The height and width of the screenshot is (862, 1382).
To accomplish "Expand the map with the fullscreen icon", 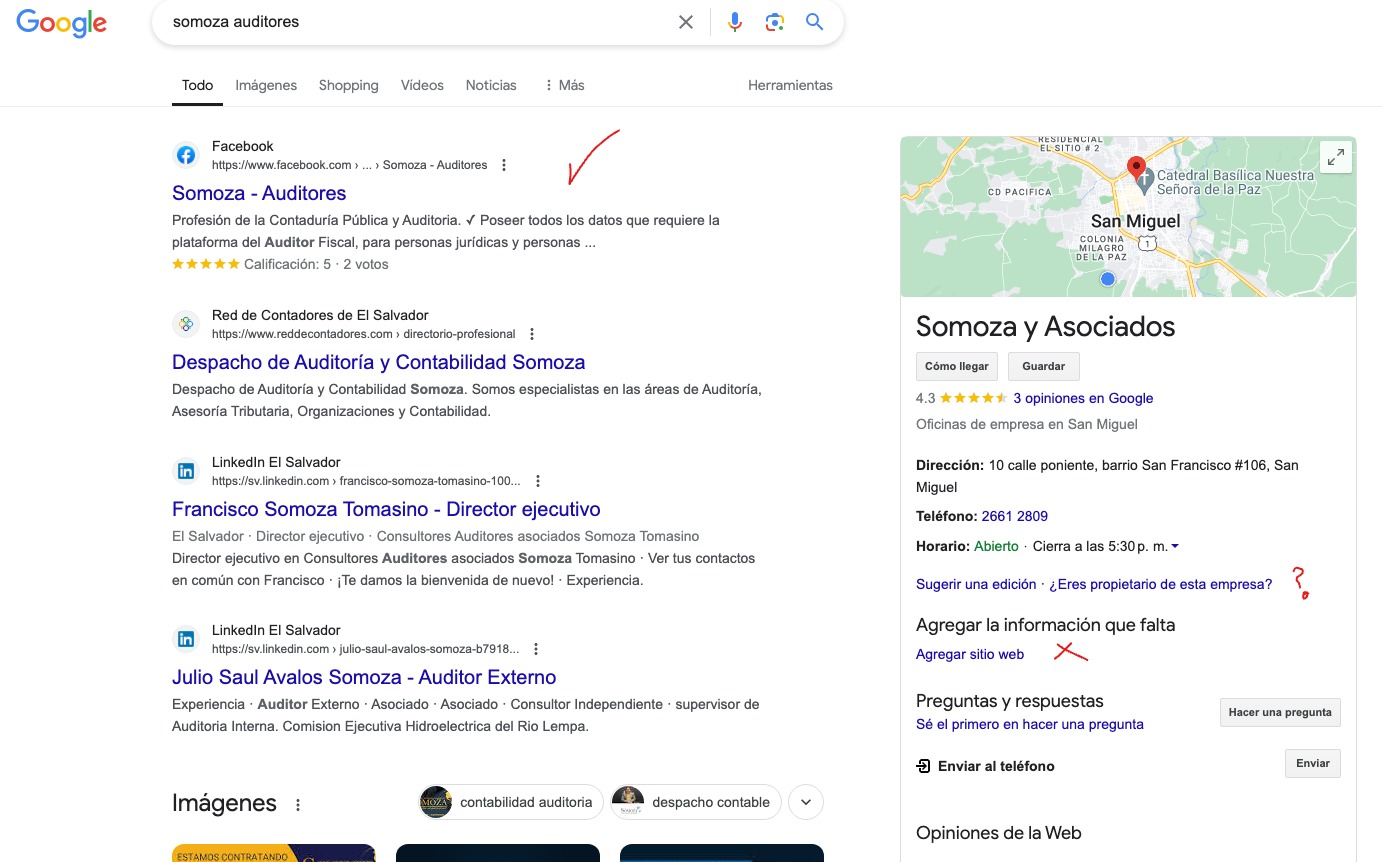I will pos(1336,157).
